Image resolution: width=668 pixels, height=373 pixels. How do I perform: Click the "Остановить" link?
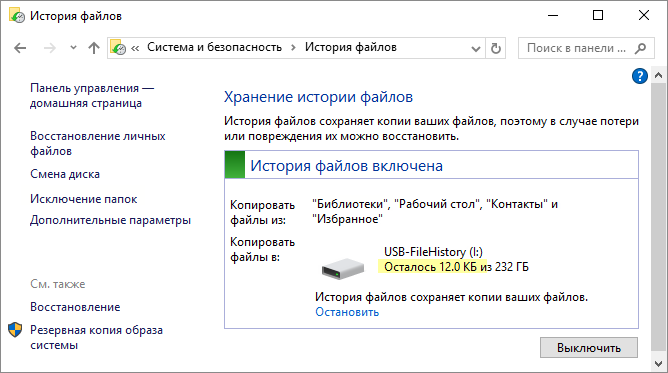(347, 312)
